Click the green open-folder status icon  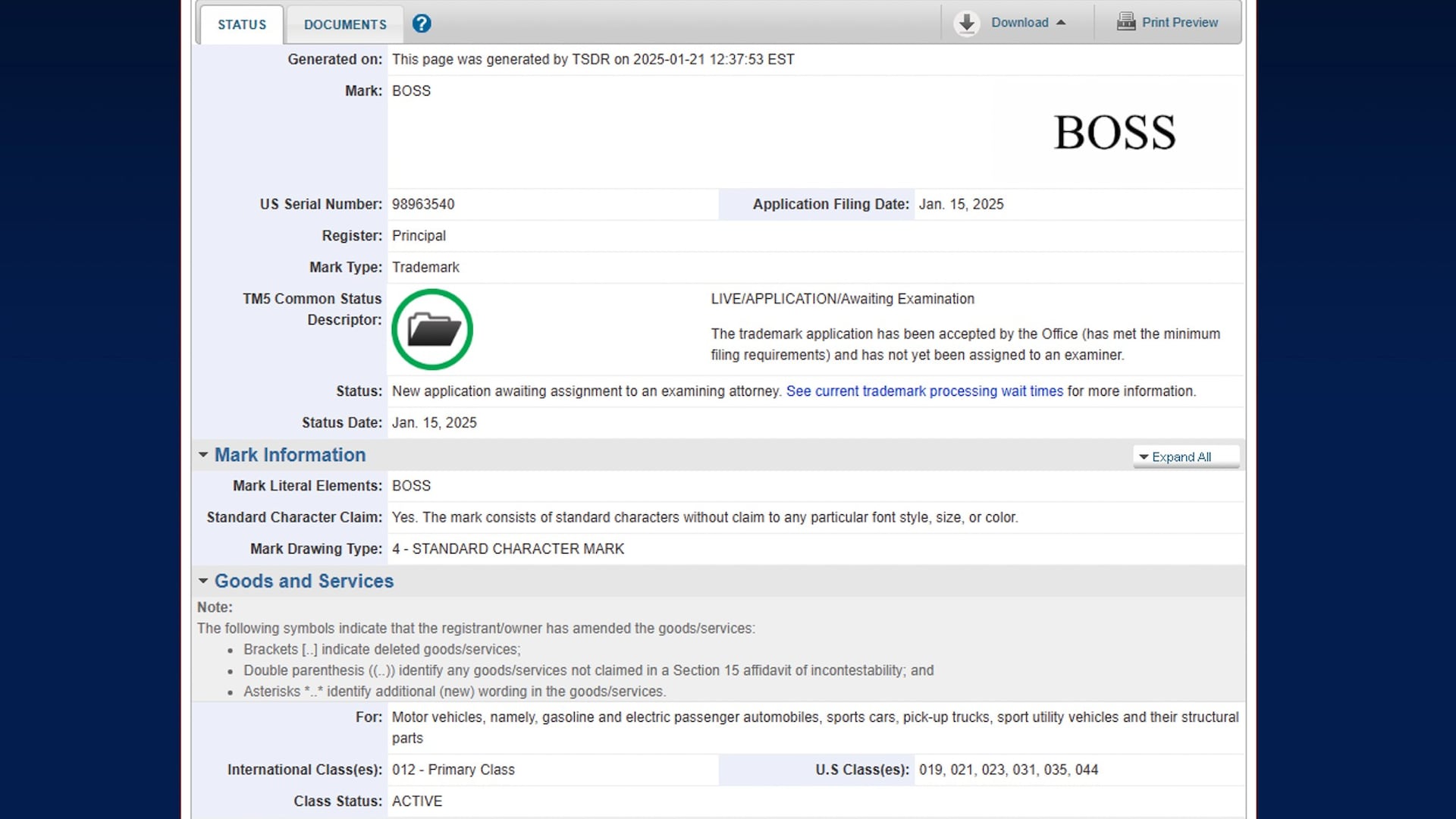[432, 329]
